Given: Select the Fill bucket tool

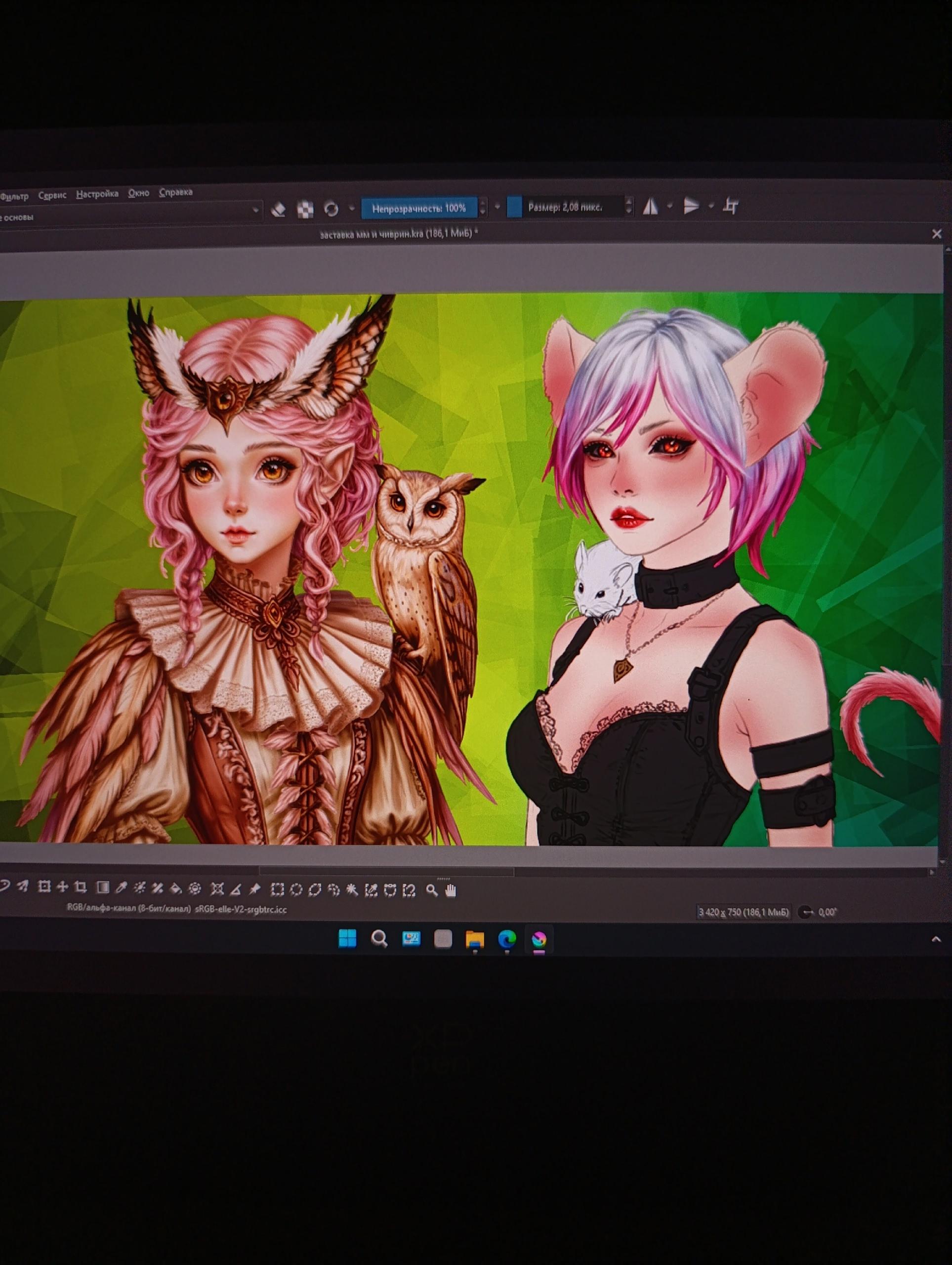Looking at the screenshot, I should click(x=176, y=888).
